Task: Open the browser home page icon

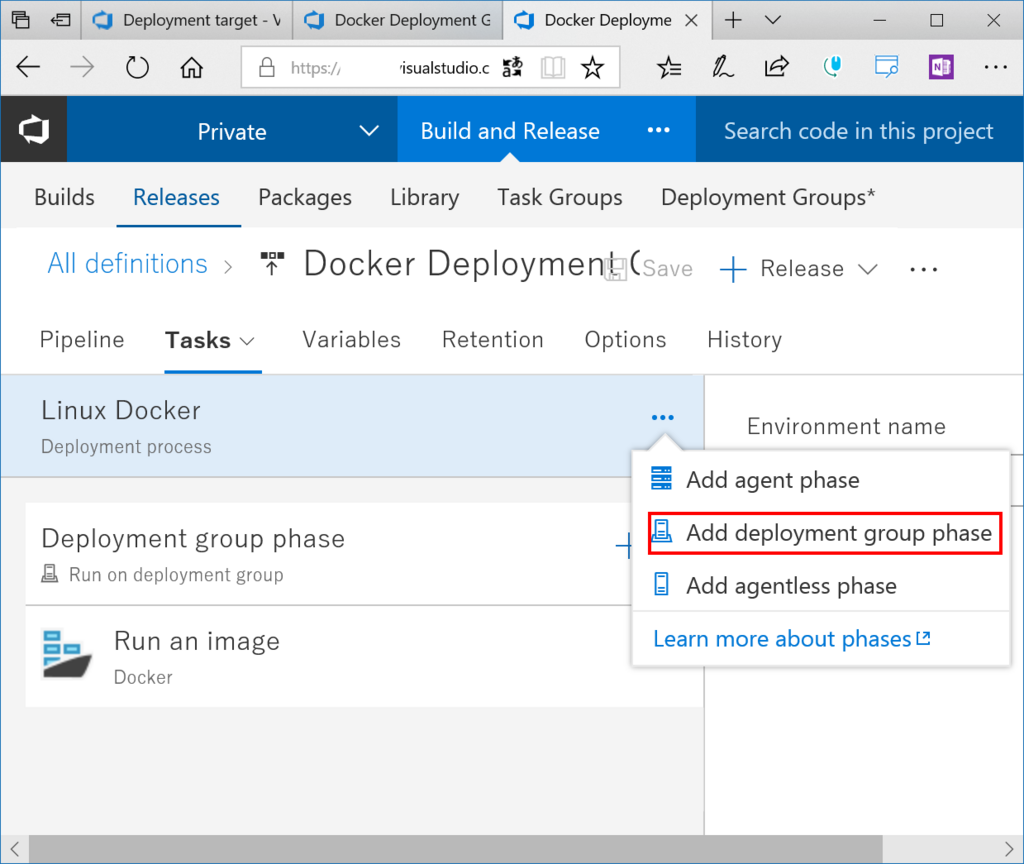Action: click(x=191, y=68)
